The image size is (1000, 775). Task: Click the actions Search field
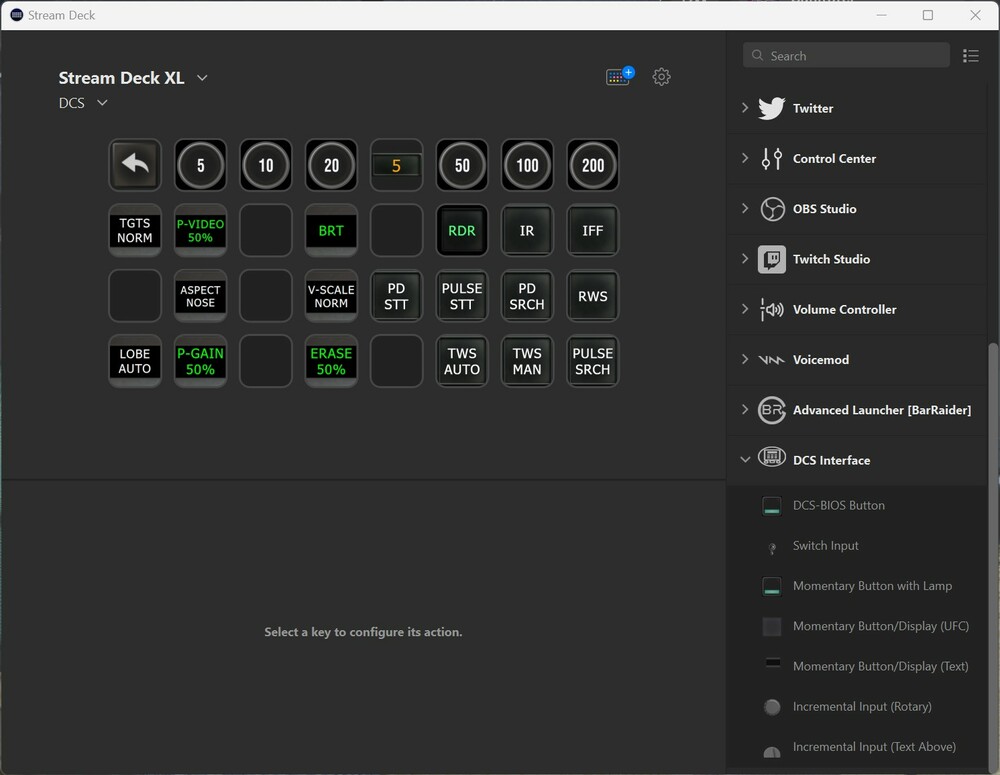(846, 55)
